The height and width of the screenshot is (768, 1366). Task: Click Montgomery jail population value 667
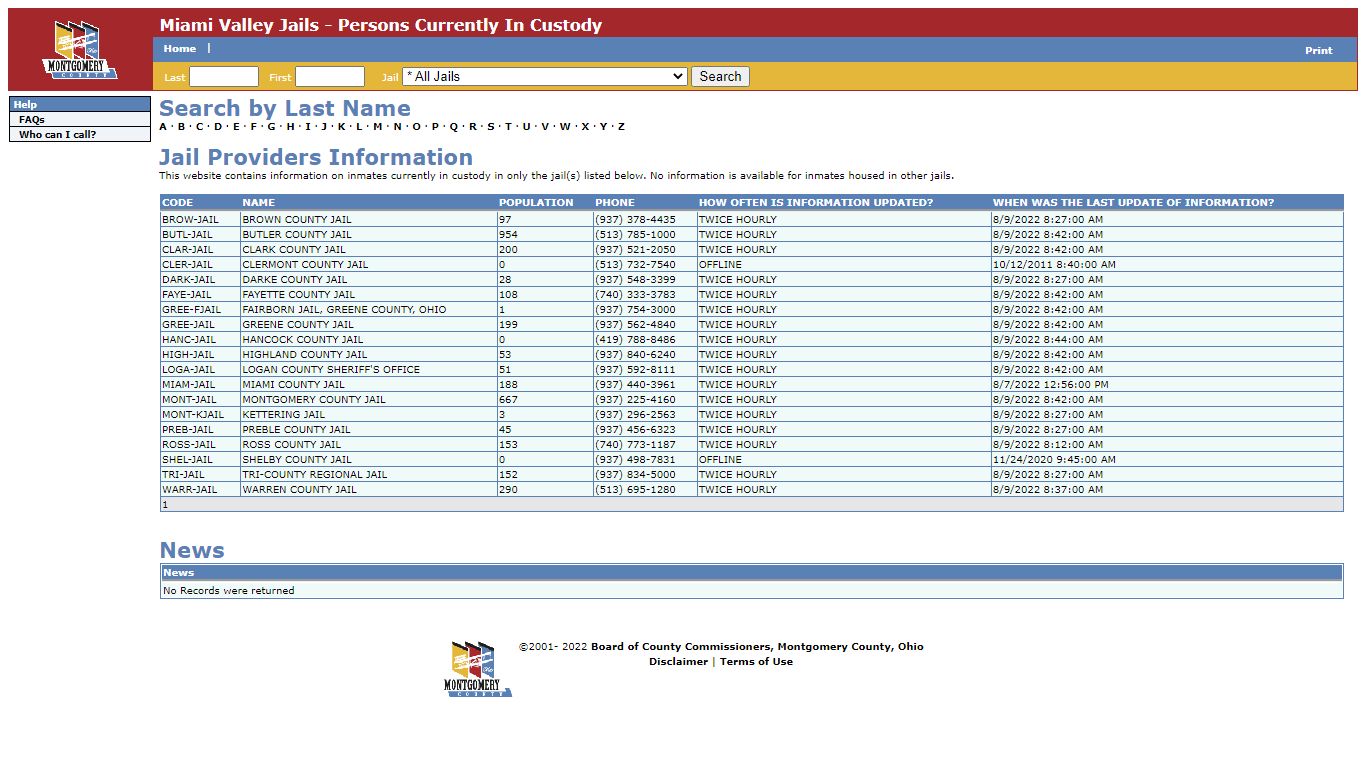(x=507, y=399)
